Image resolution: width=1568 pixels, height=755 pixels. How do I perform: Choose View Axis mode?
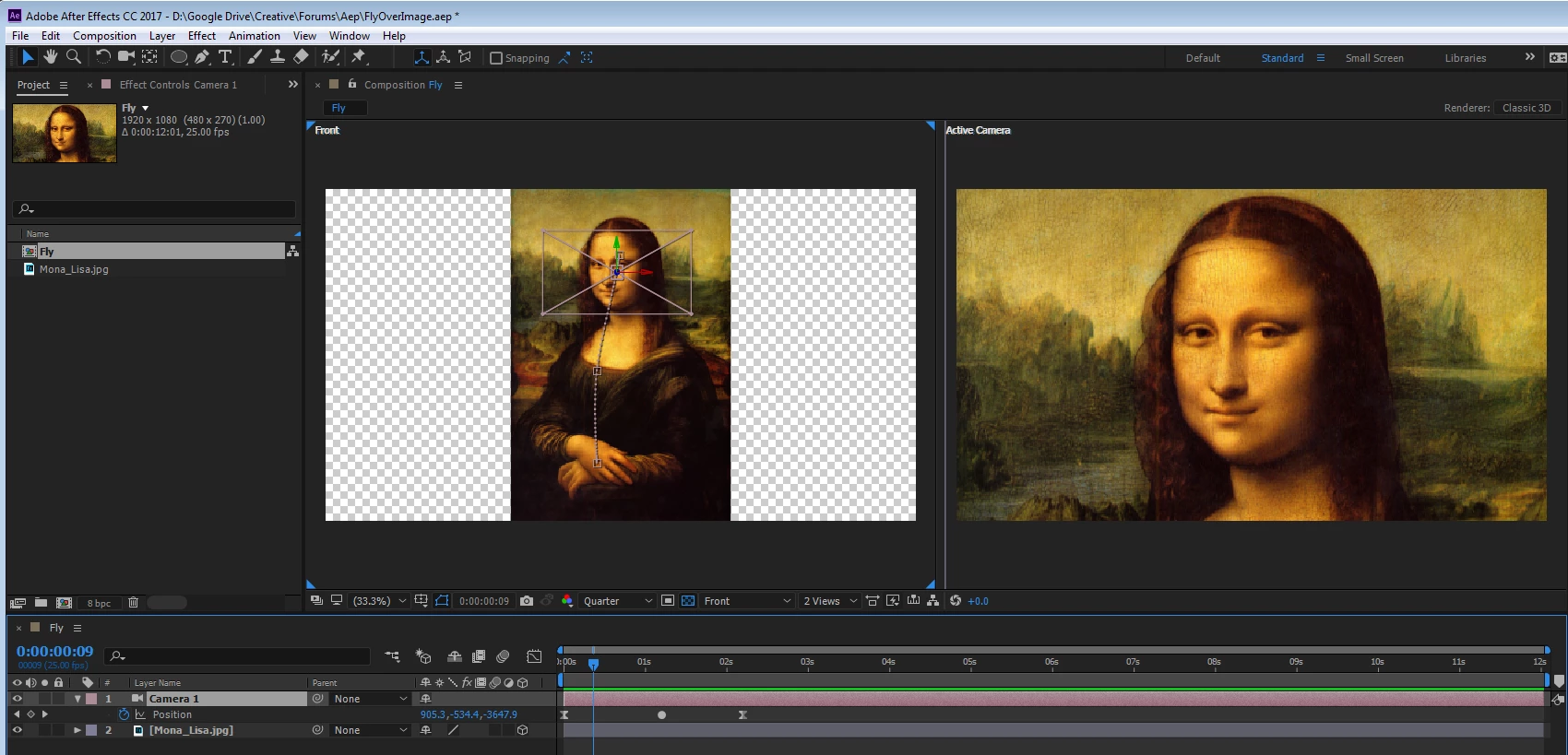point(465,57)
